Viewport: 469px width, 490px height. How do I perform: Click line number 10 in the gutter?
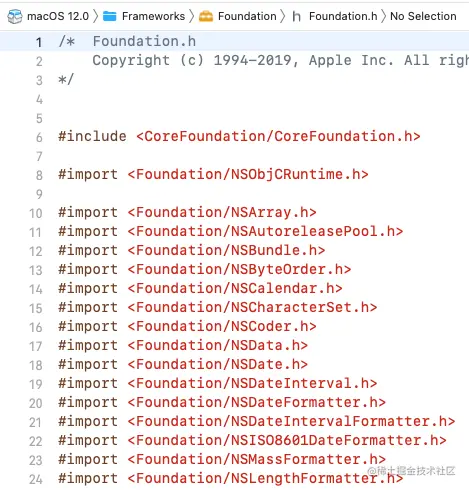tap(36, 213)
